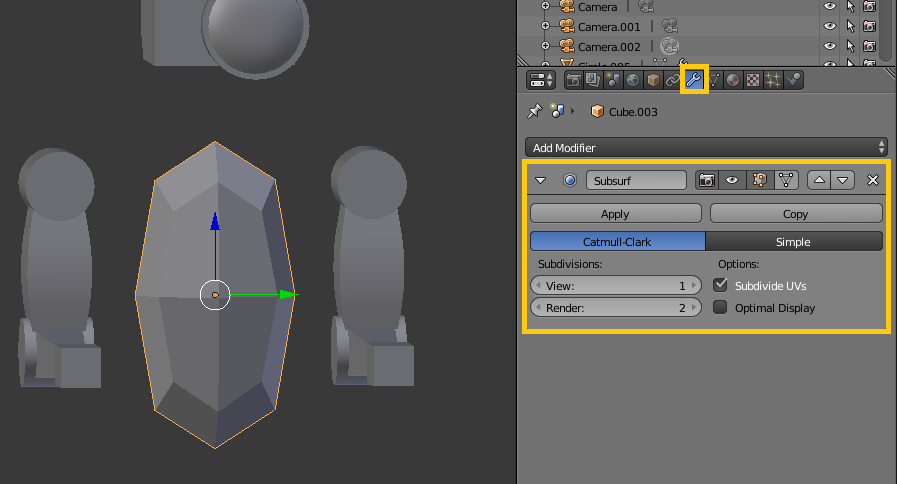This screenshot has height=484, width=897.
Task: Toggle Camera.001 renderability camera icon
Action: coord(870,26)
